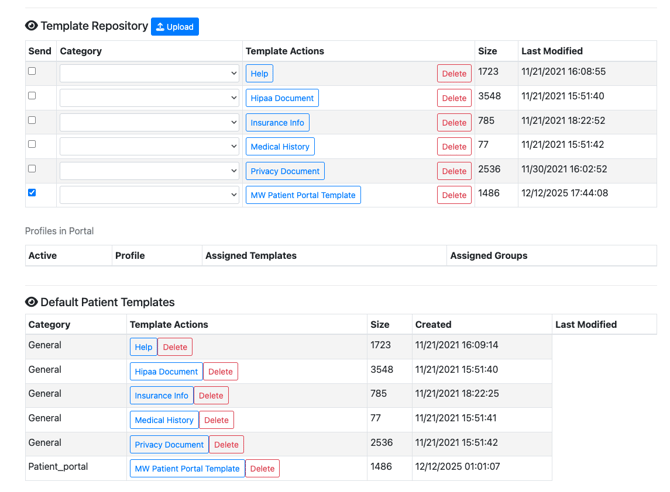Delete Insurance Info from Template Repository
Screen dimensions: 670x492
click(x=454, y=123)
